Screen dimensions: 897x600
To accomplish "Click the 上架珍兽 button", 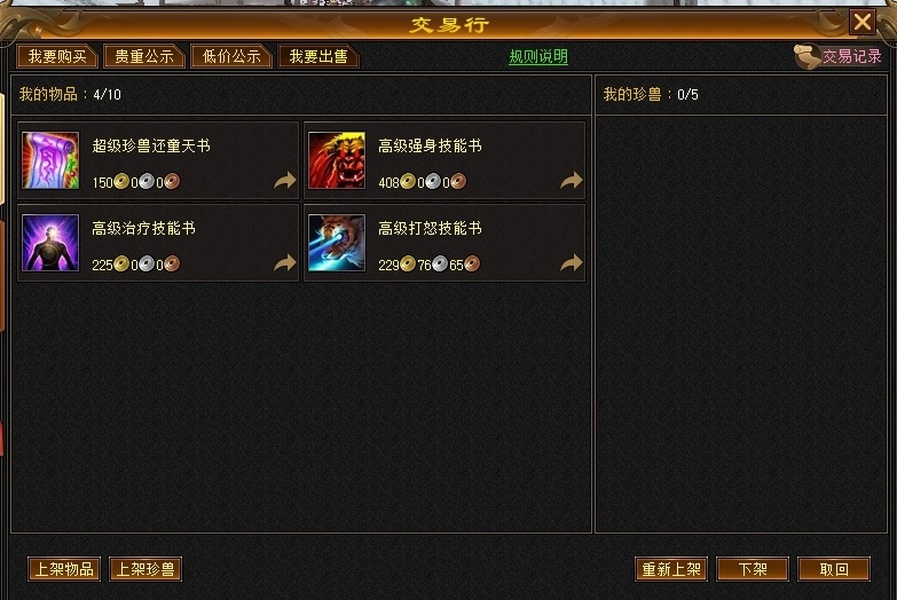I will click(x=145, y=569).
